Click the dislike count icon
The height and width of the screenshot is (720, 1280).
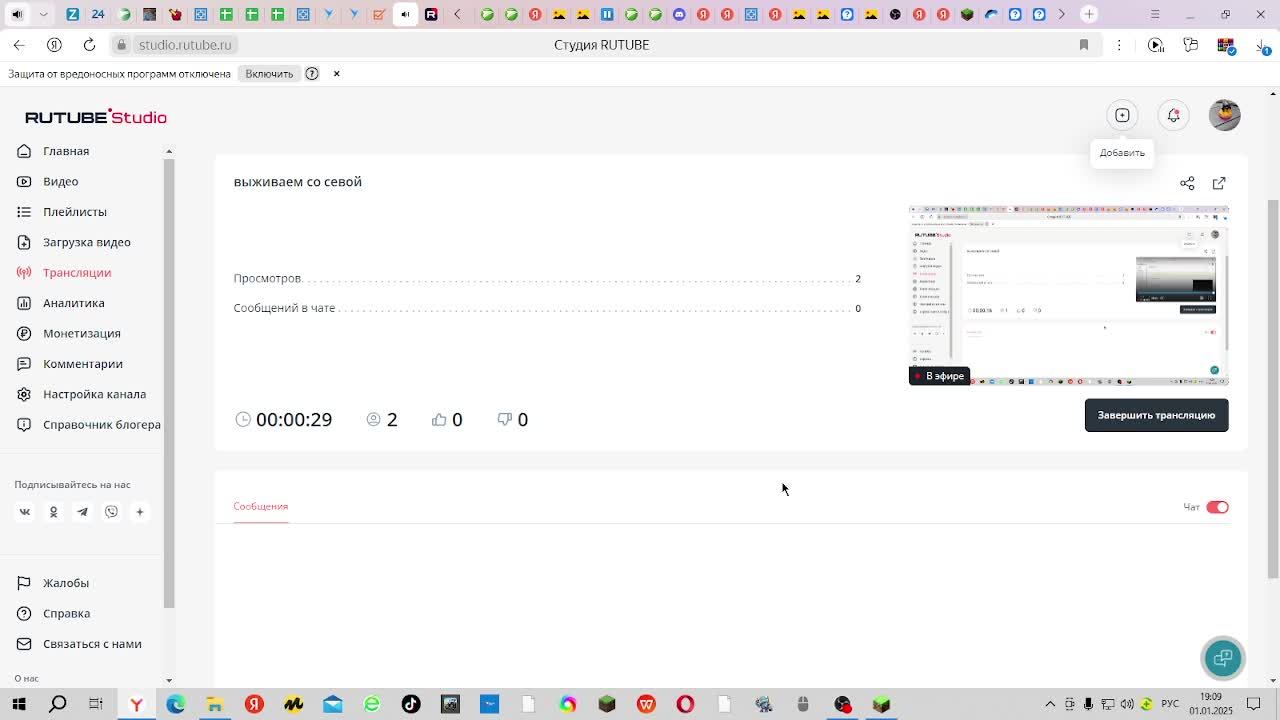[x=505, y=419]
